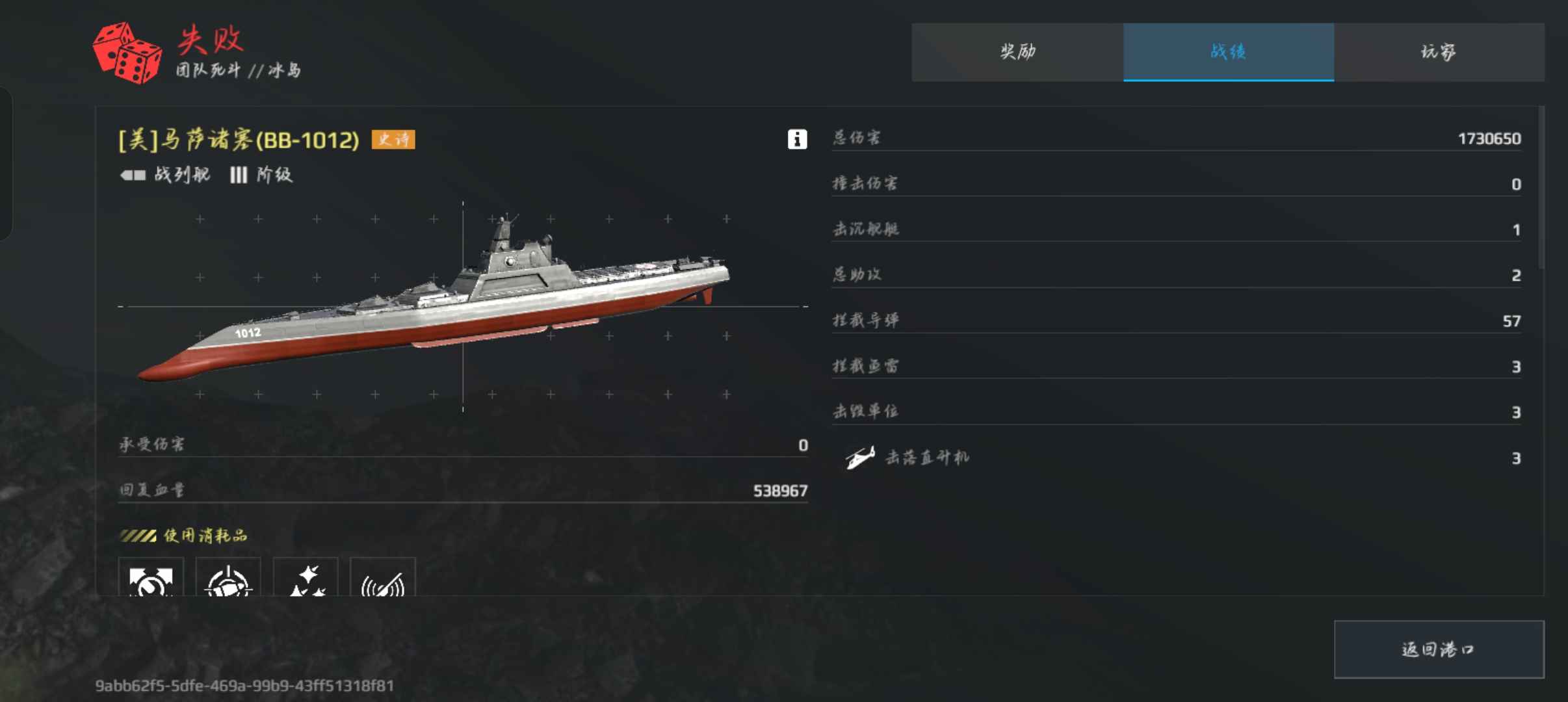Click the 史诗 epic rarity badge
The width and height of the screenshot is (1568, 702).
point(393,139)
